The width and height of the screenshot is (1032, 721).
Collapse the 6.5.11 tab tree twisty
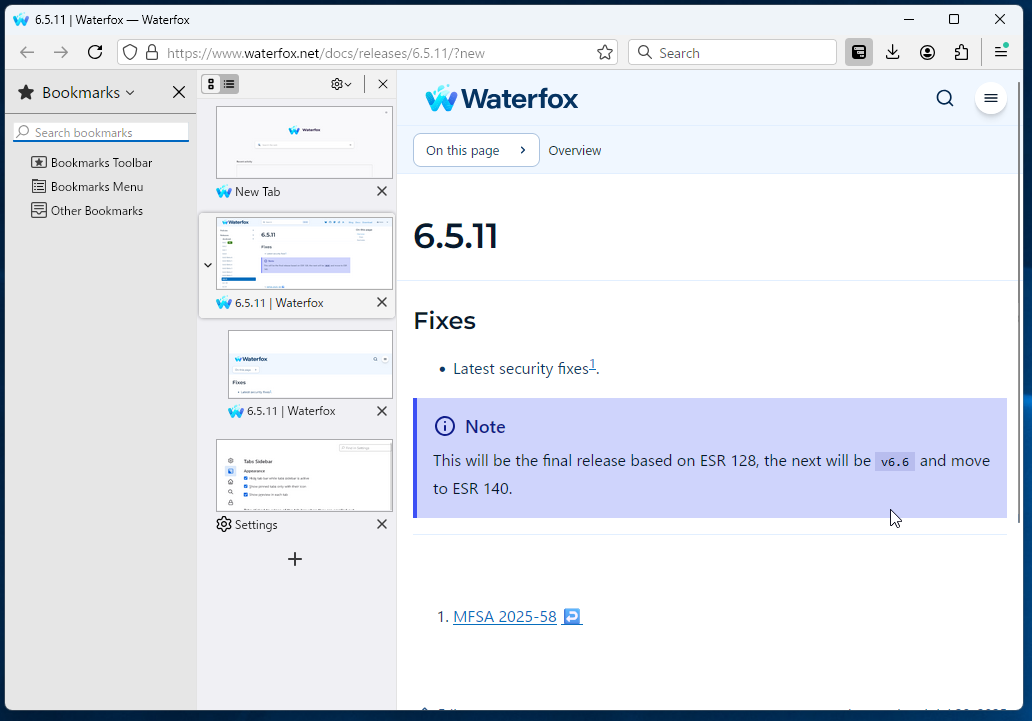(208, 265)
